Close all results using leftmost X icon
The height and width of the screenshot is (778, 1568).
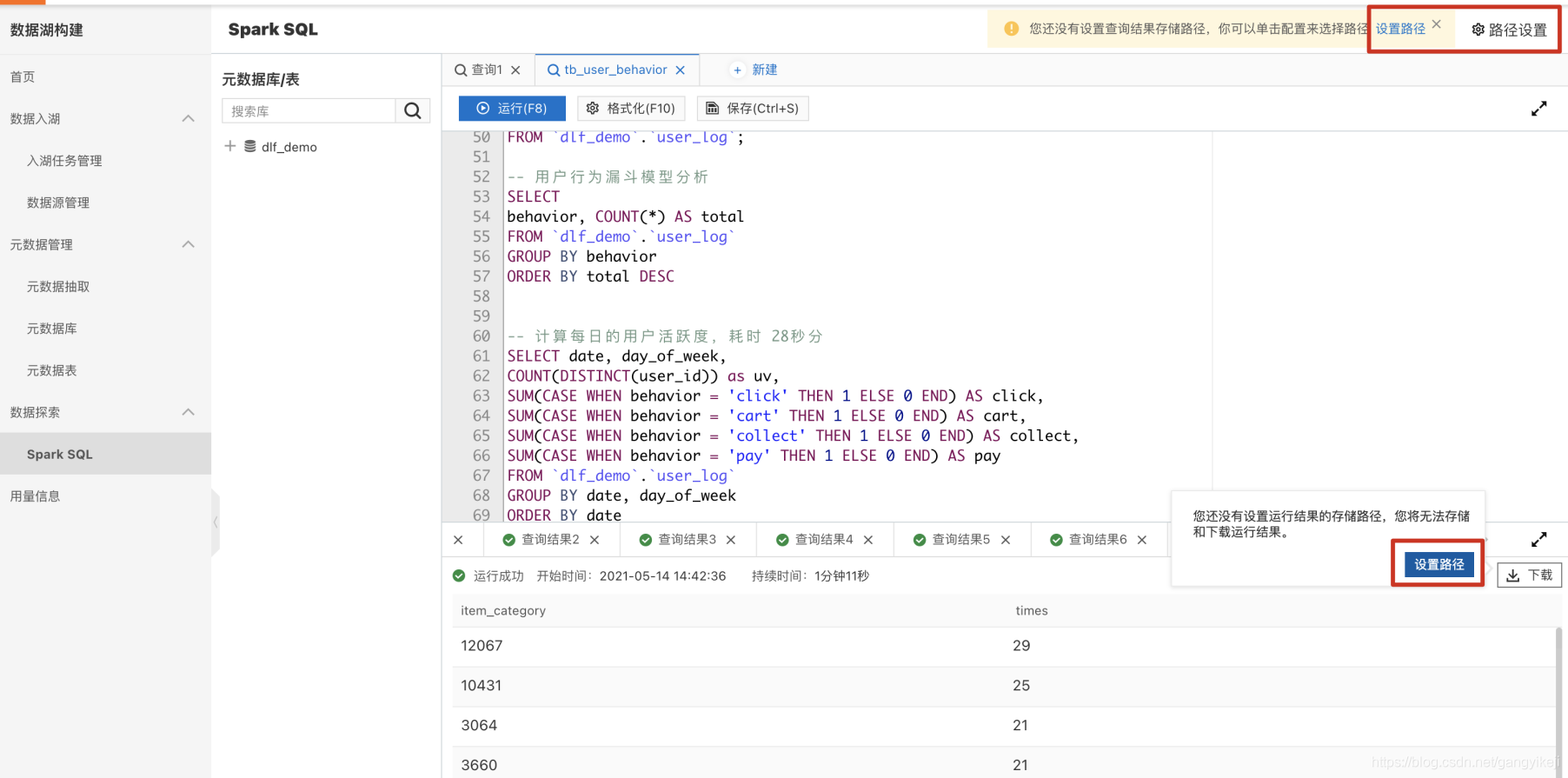tap(458, 540)
